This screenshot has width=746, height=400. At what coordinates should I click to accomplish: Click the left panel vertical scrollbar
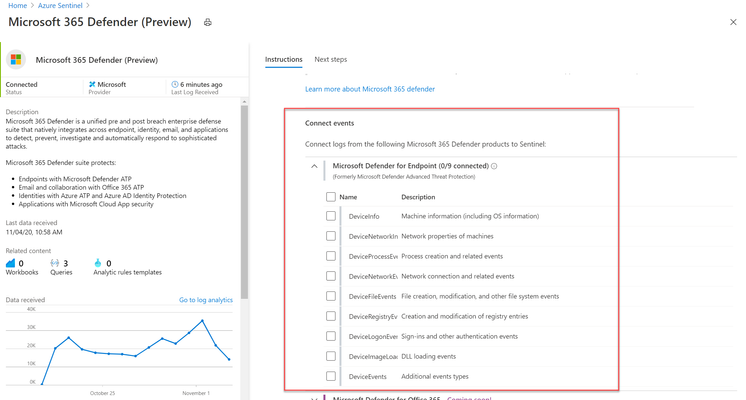click(245, 202)
